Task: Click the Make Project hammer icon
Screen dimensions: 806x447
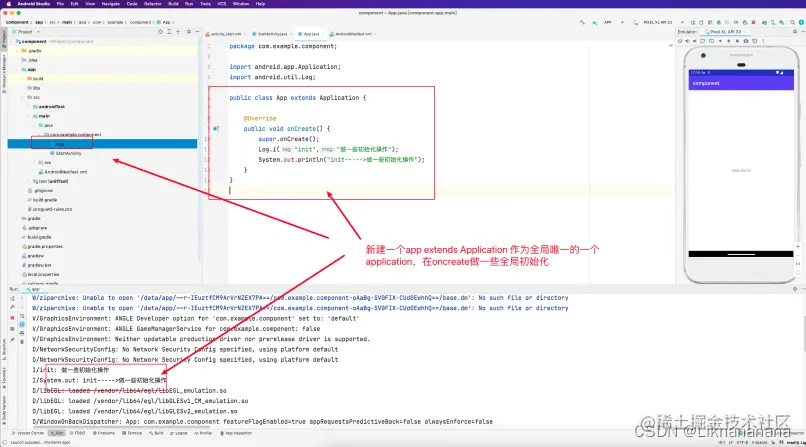Action: pos(582,23)
